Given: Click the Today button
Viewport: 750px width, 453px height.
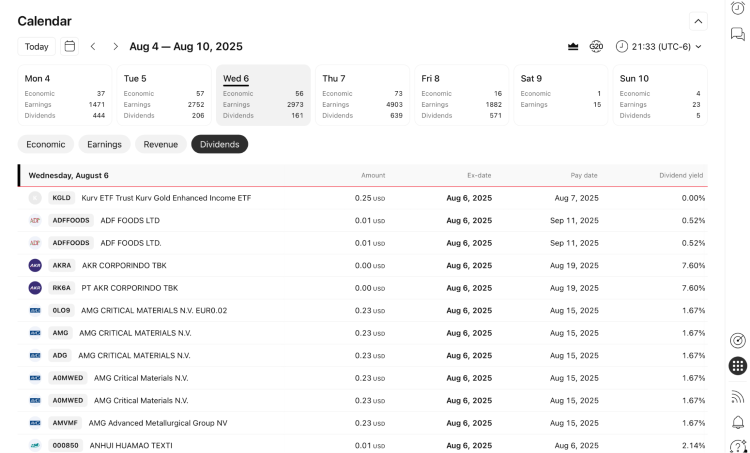Looking at the screenshot, I should click(x=37, y=46).
